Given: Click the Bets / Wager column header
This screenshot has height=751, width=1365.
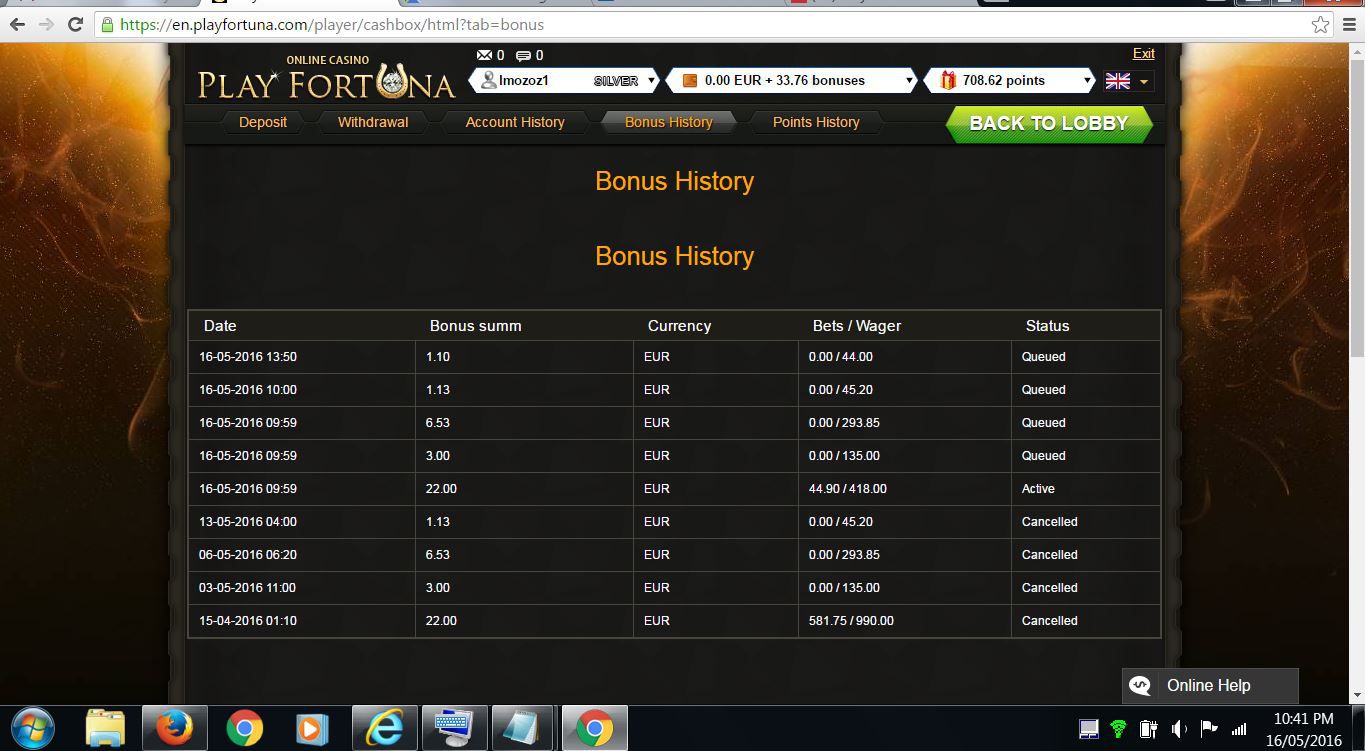Looking at the screenshot, I should (x=857, y=326).
